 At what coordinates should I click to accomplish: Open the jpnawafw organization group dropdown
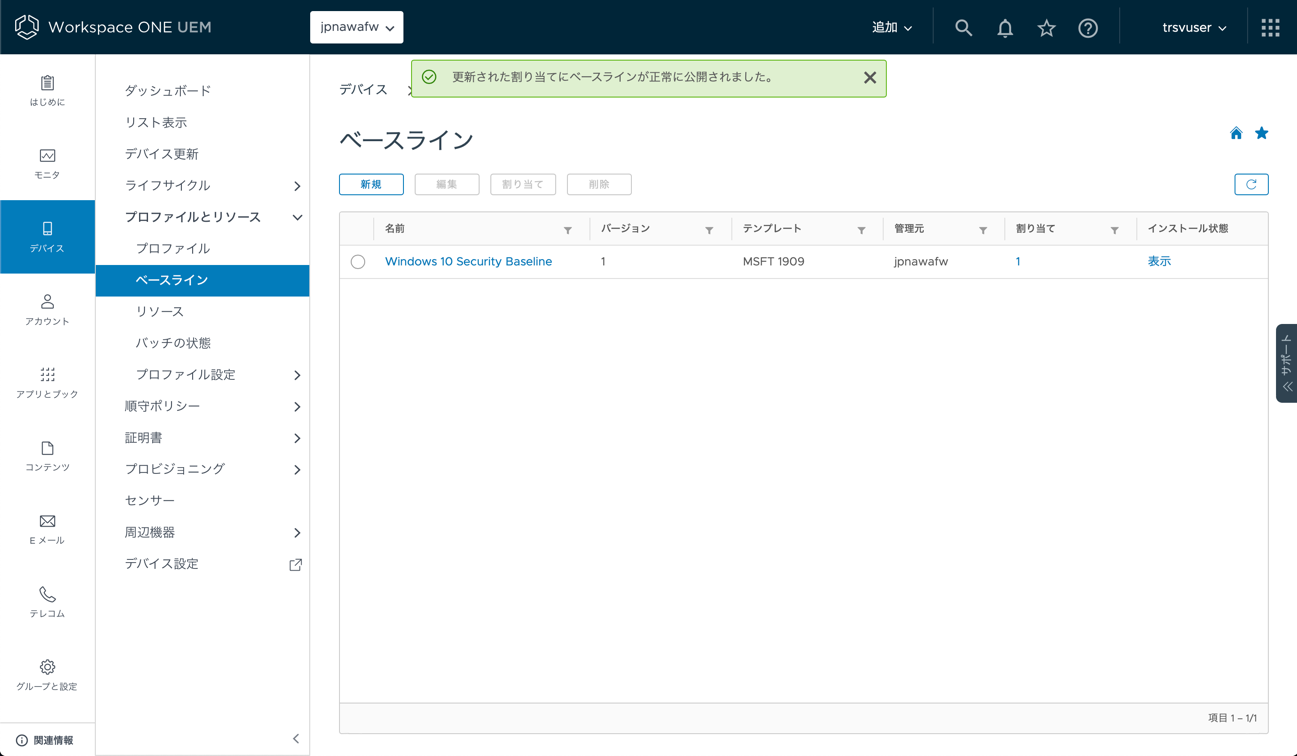click(x=357, y=28)
